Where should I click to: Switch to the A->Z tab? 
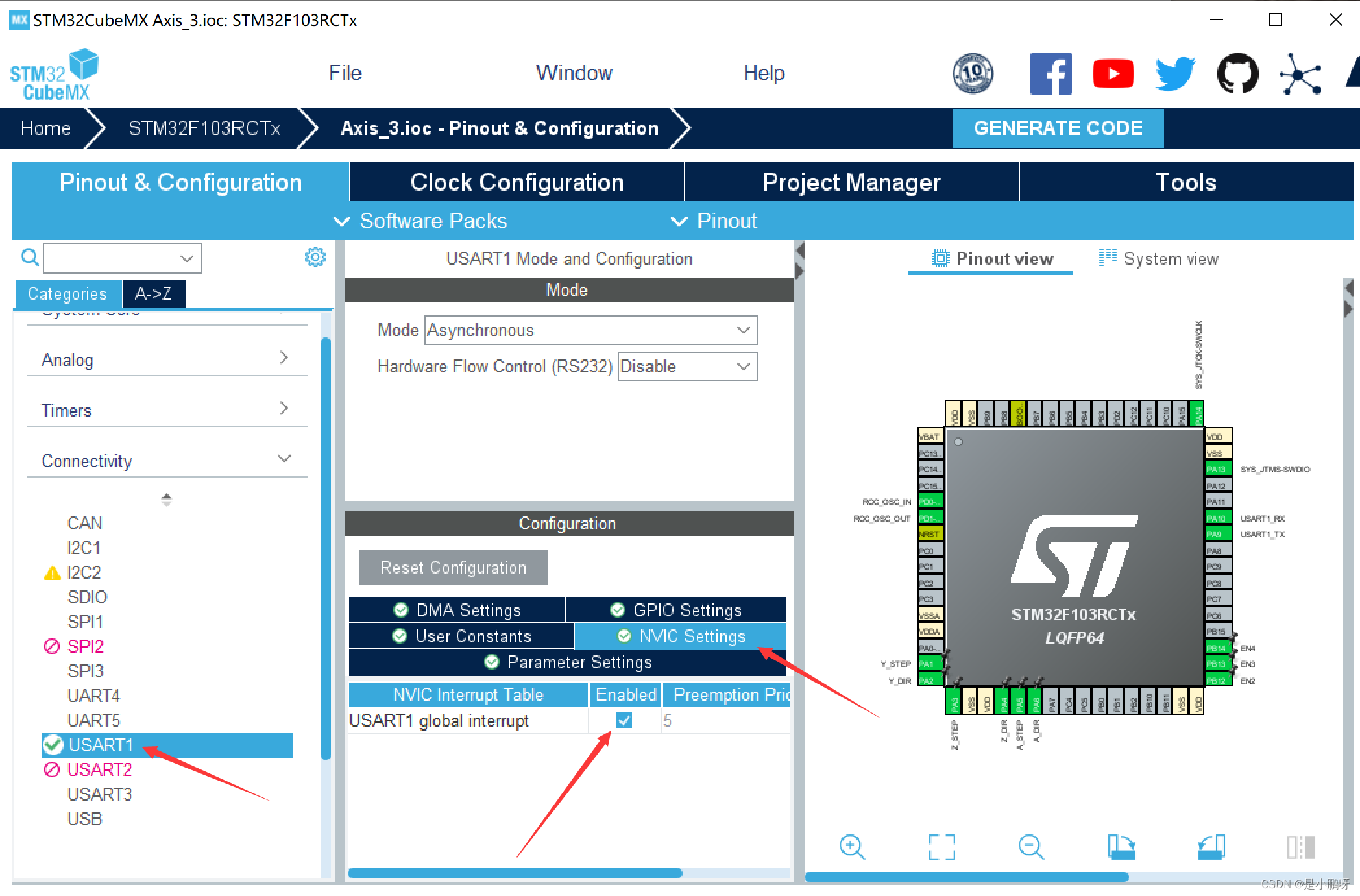pos(154,294)
